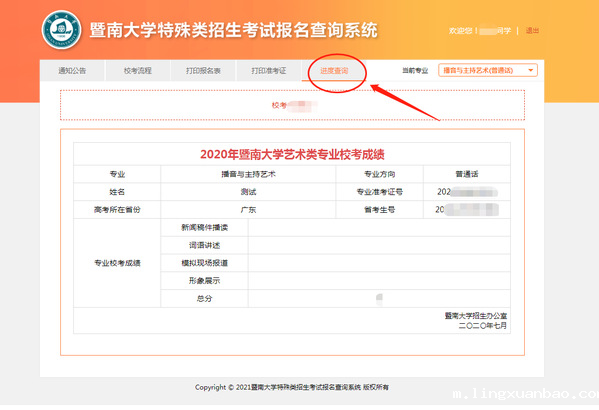Click the 专业准考证号 label

click(x=379, y=192)
